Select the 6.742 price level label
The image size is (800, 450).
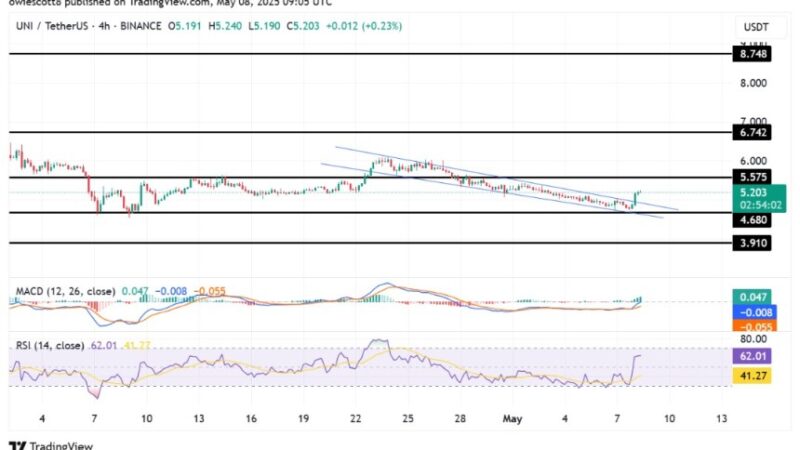pyautogui.click(x=752, y=133)
